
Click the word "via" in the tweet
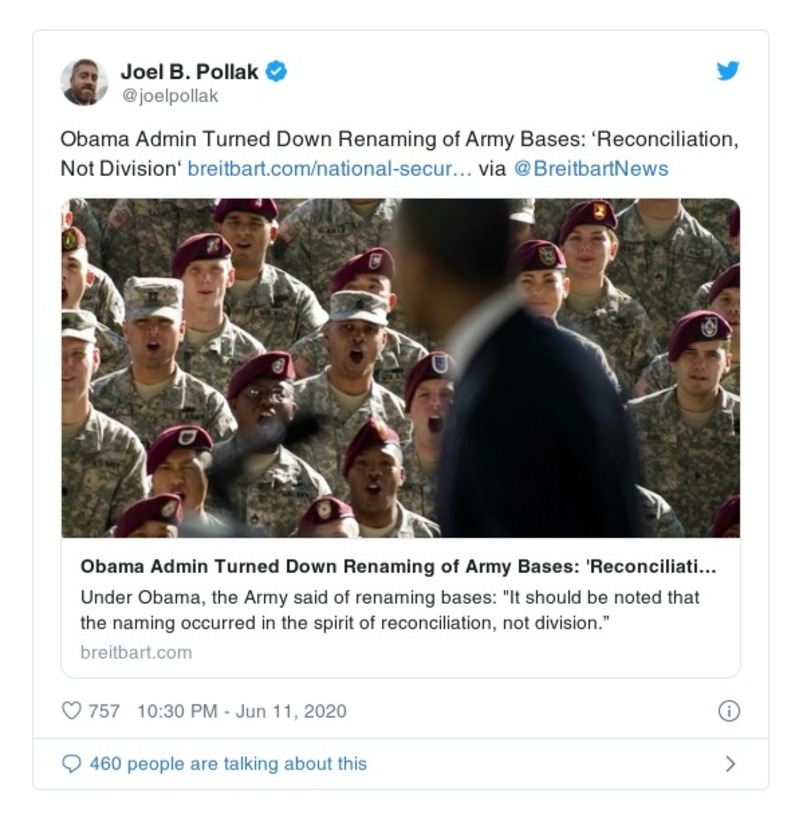492,168
